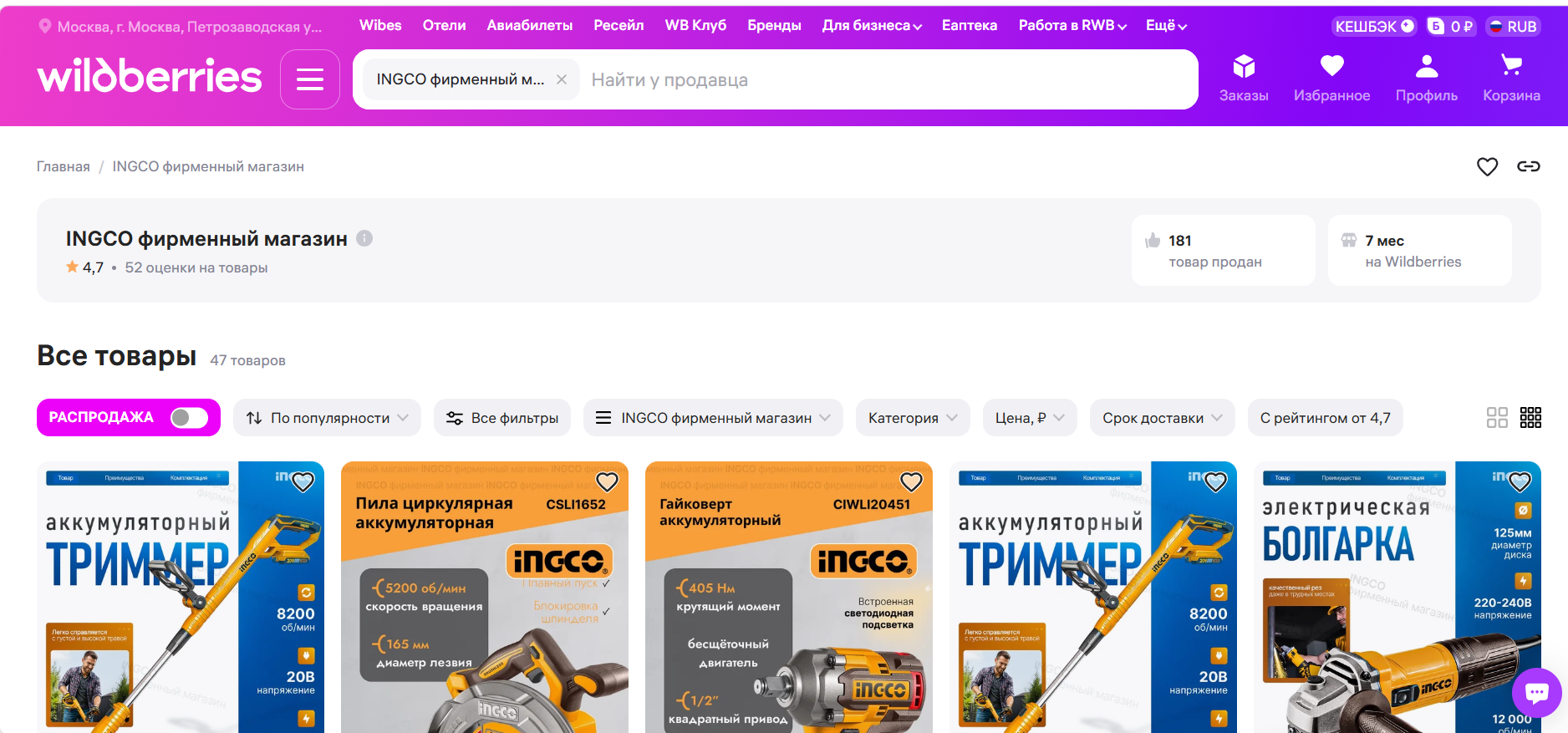Open the Wildberries catalog hamburger menu
This screenshot has width=1568, height=733.
tap(310, 79)
